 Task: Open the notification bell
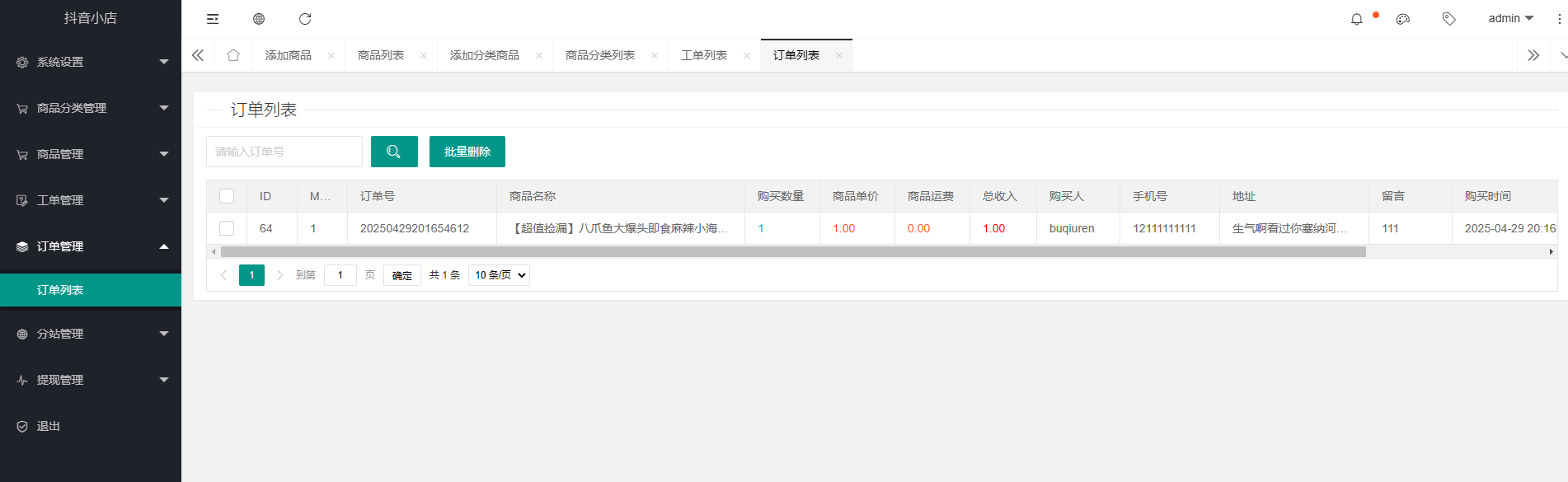(x=1356, y=19)
